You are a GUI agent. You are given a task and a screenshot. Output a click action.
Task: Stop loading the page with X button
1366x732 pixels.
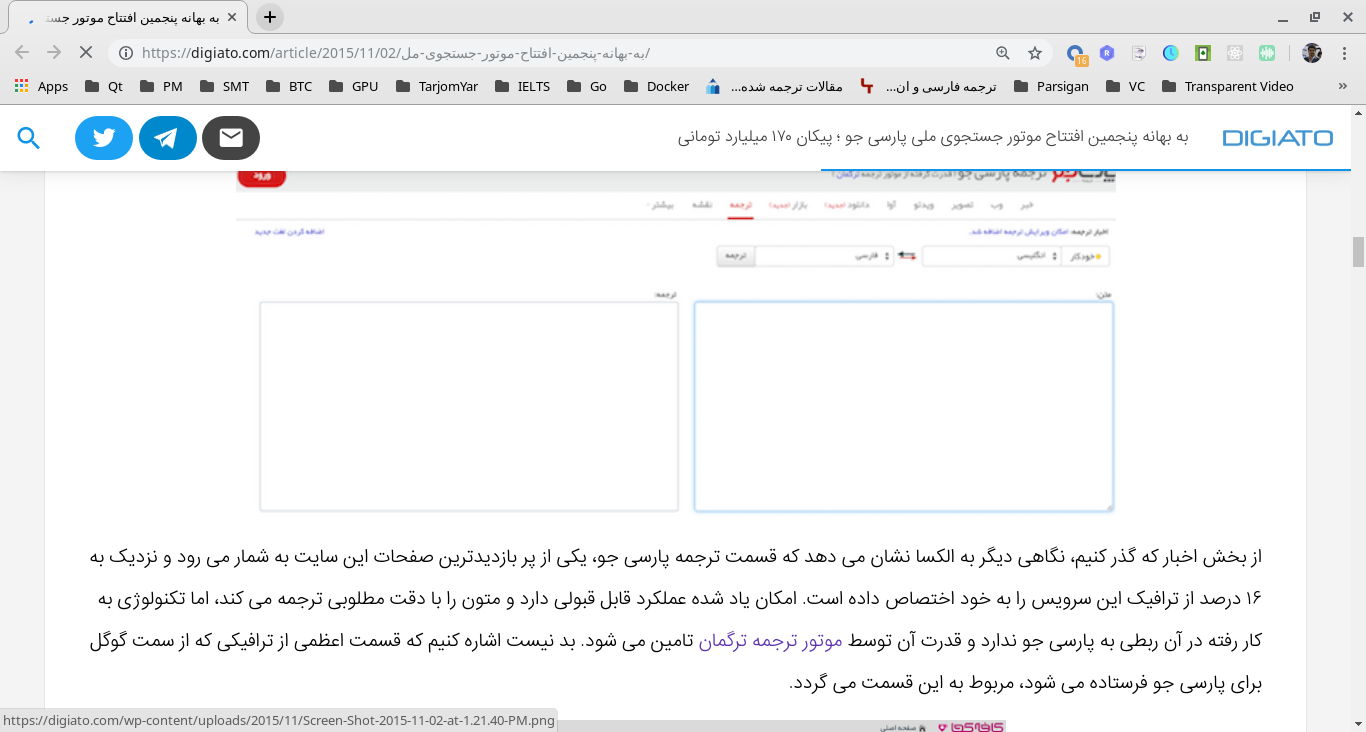point(85,53)
